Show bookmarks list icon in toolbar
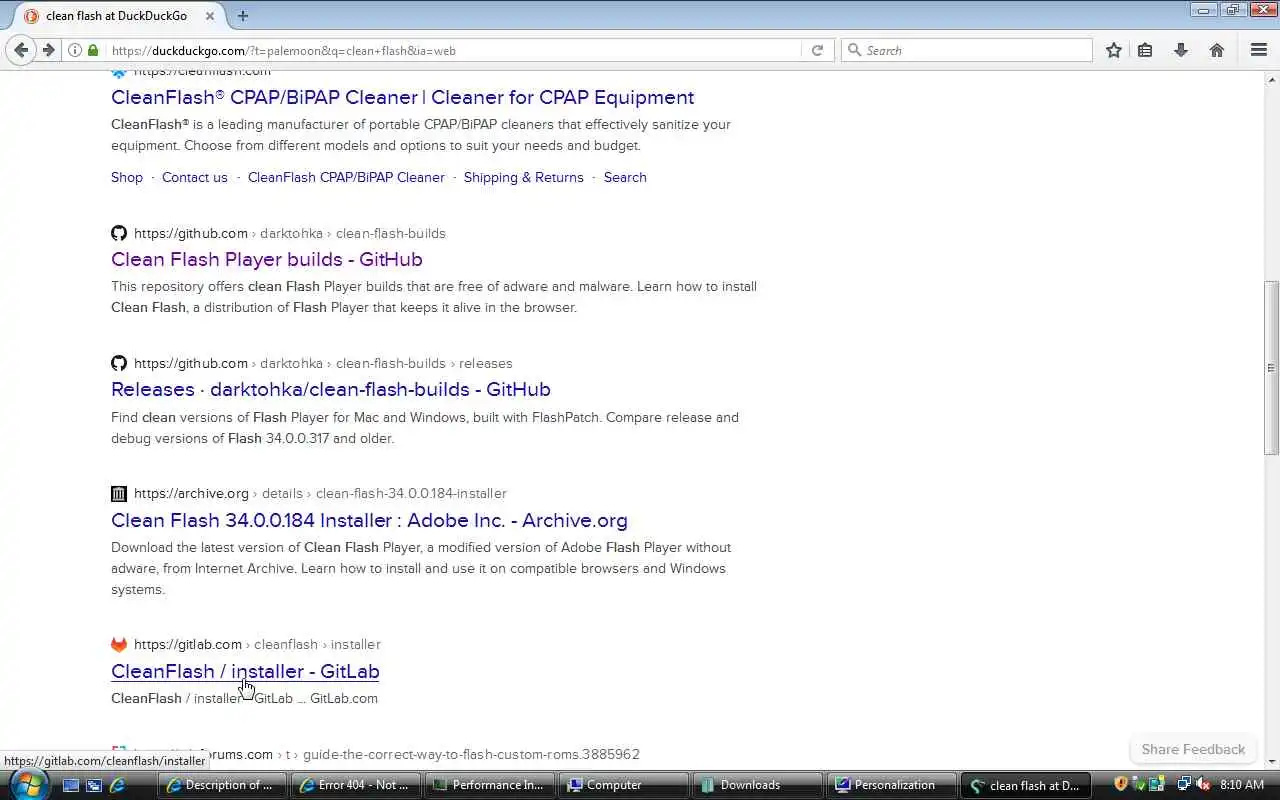 [x=1145, y=50]
